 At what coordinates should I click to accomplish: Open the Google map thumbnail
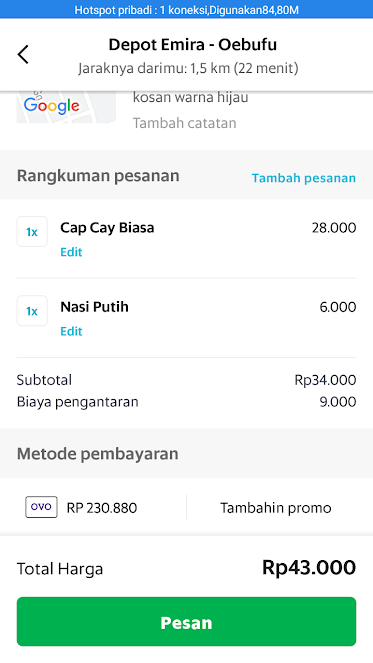66,107
